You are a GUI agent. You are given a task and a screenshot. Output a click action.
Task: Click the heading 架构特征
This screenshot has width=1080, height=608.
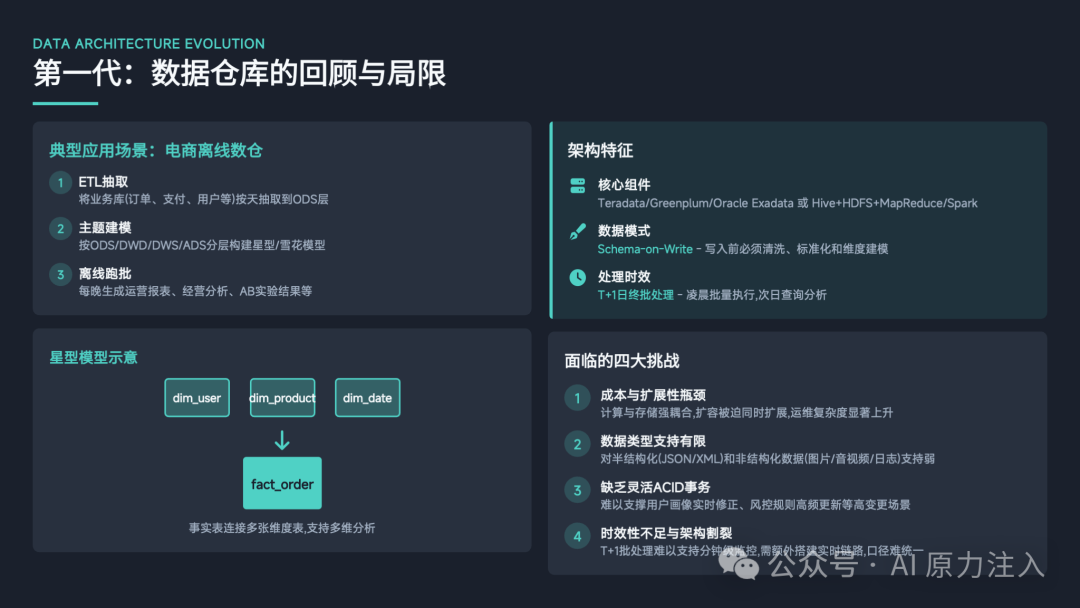(600, 150)
